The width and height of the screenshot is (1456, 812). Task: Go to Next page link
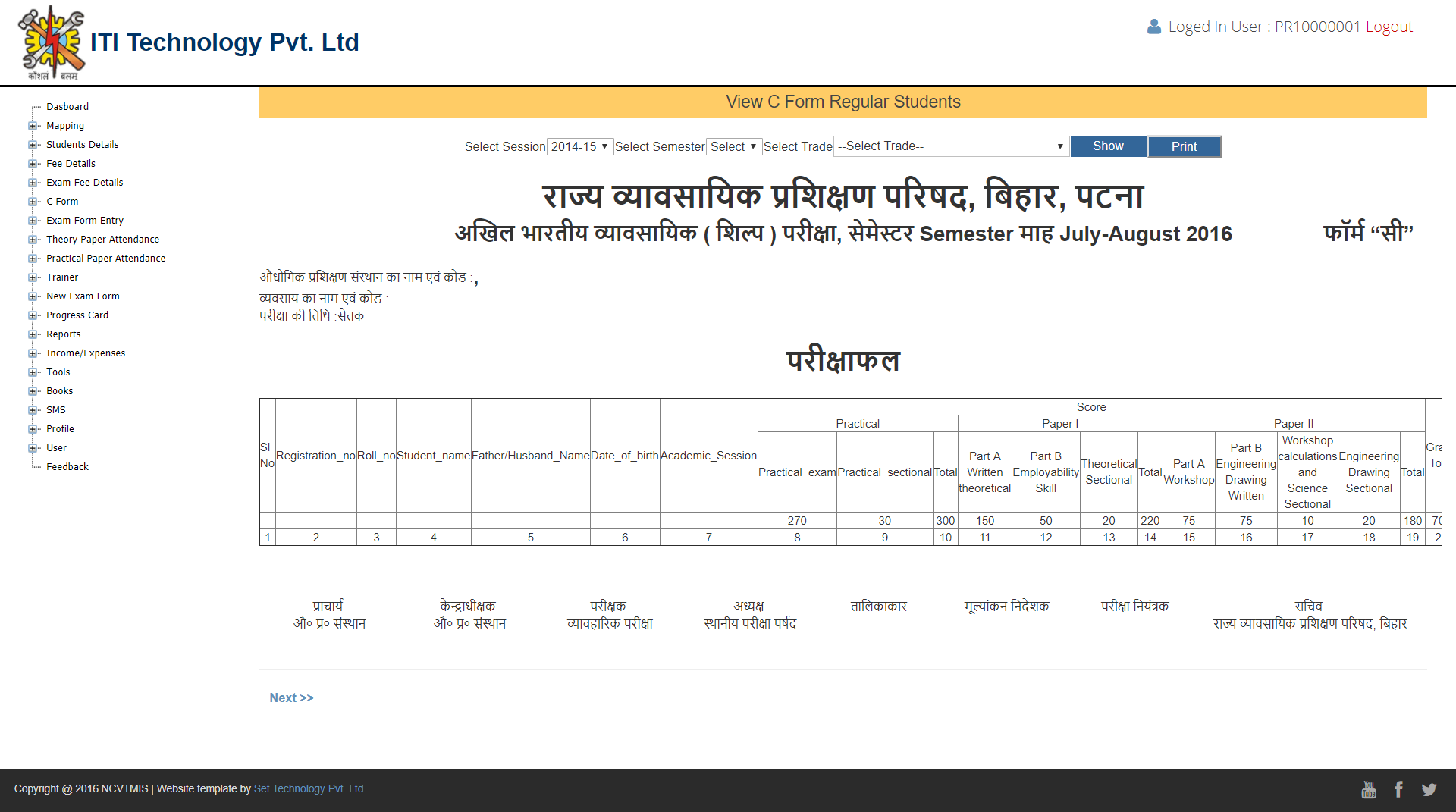coord(291,698)
